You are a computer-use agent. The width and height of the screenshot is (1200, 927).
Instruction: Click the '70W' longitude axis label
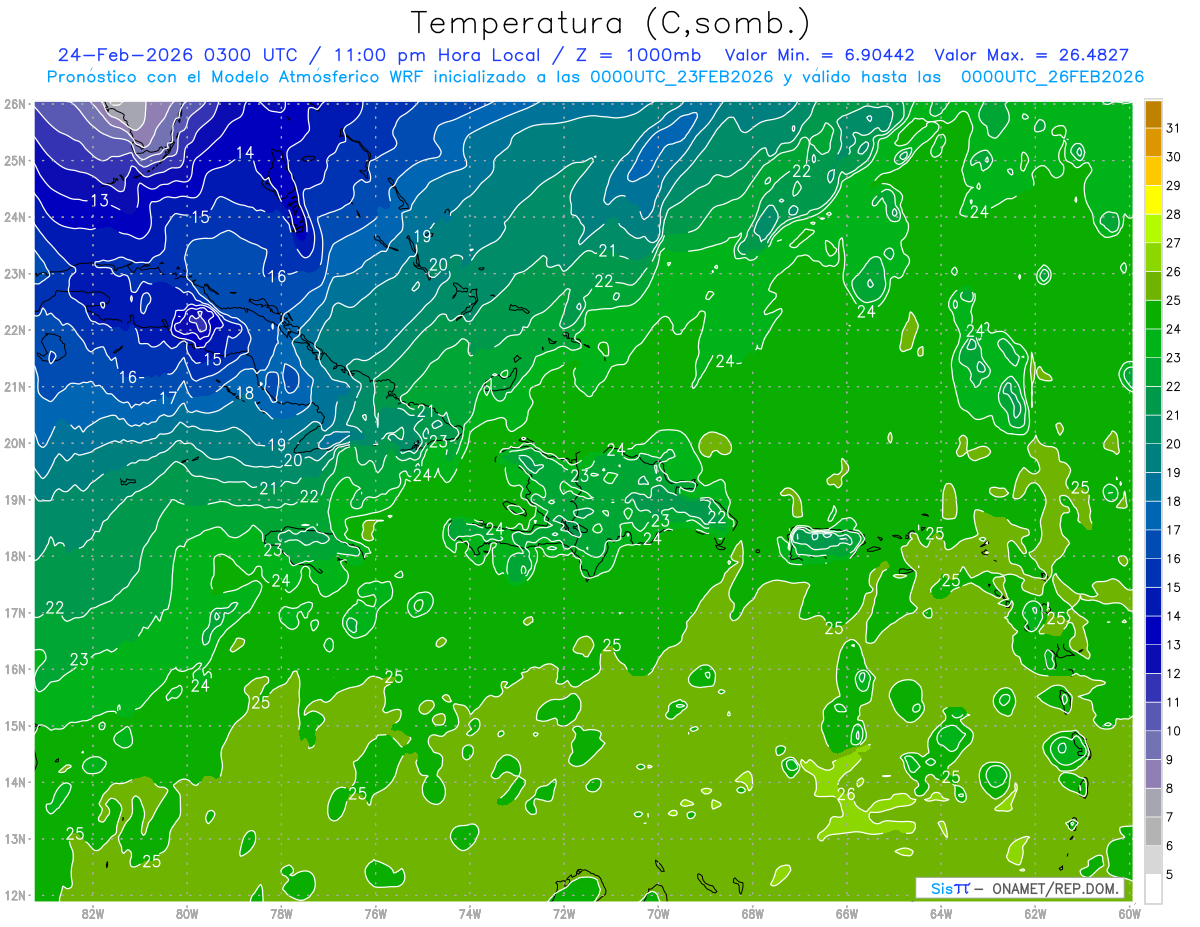pos(658,914)
